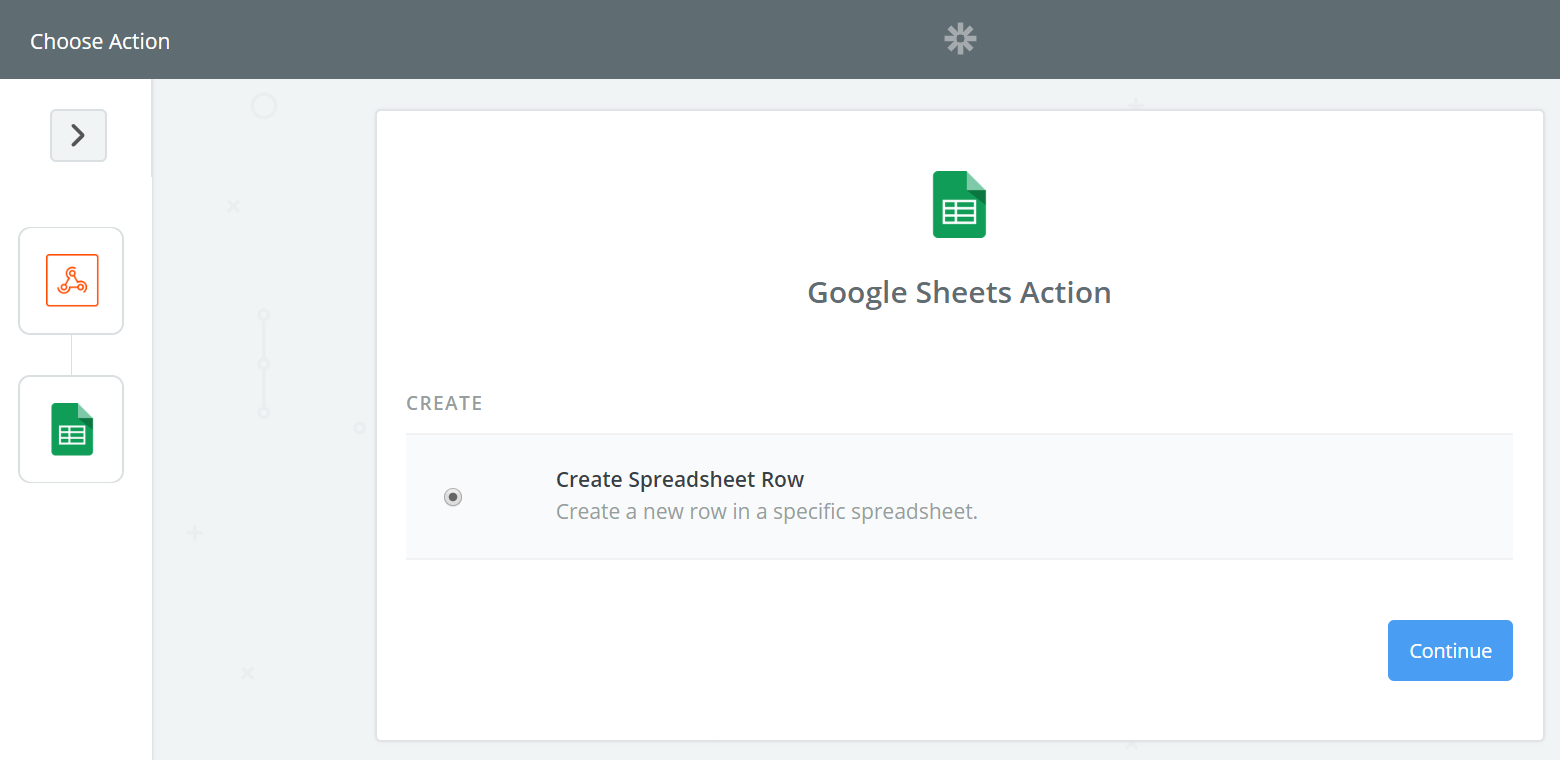The image size is (1560, 760).
Task: Click the large Google Sheets icon
Action: (959, 204)
